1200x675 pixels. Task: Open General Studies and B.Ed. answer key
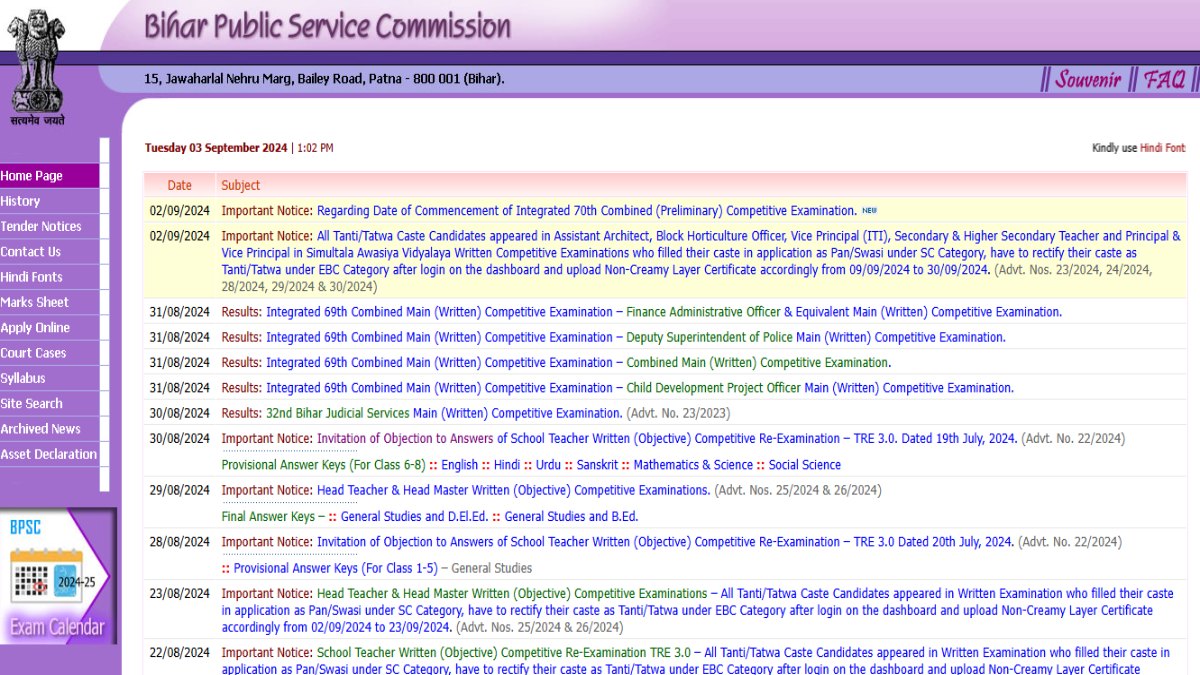pyautogui.click(x=571, y=517)
